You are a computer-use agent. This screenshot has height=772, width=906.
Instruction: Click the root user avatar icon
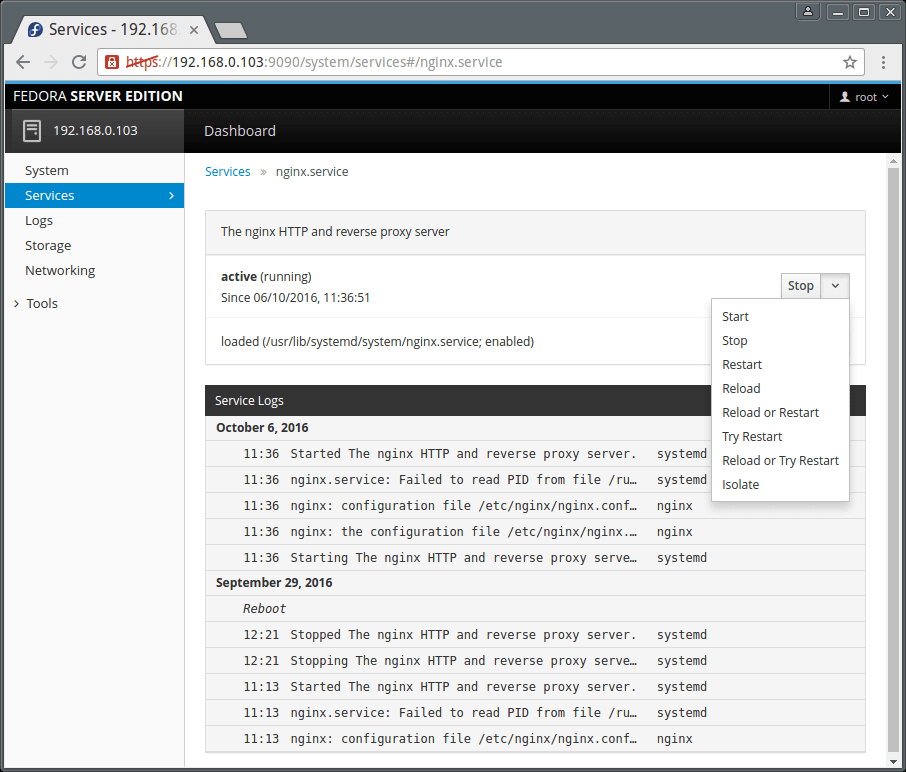click(x=845, y=97)
